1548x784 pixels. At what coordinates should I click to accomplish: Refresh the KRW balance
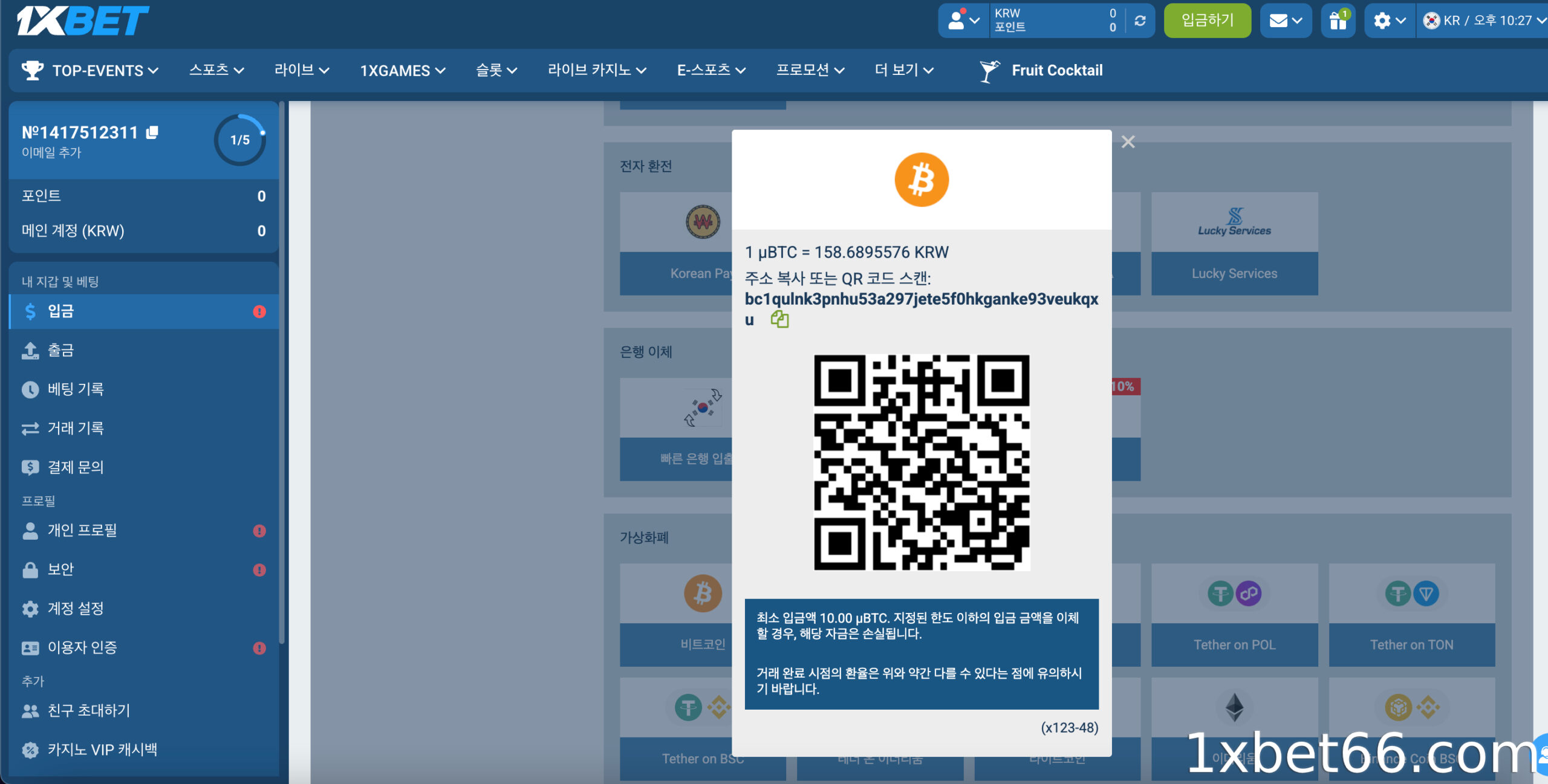(1140, 21)
